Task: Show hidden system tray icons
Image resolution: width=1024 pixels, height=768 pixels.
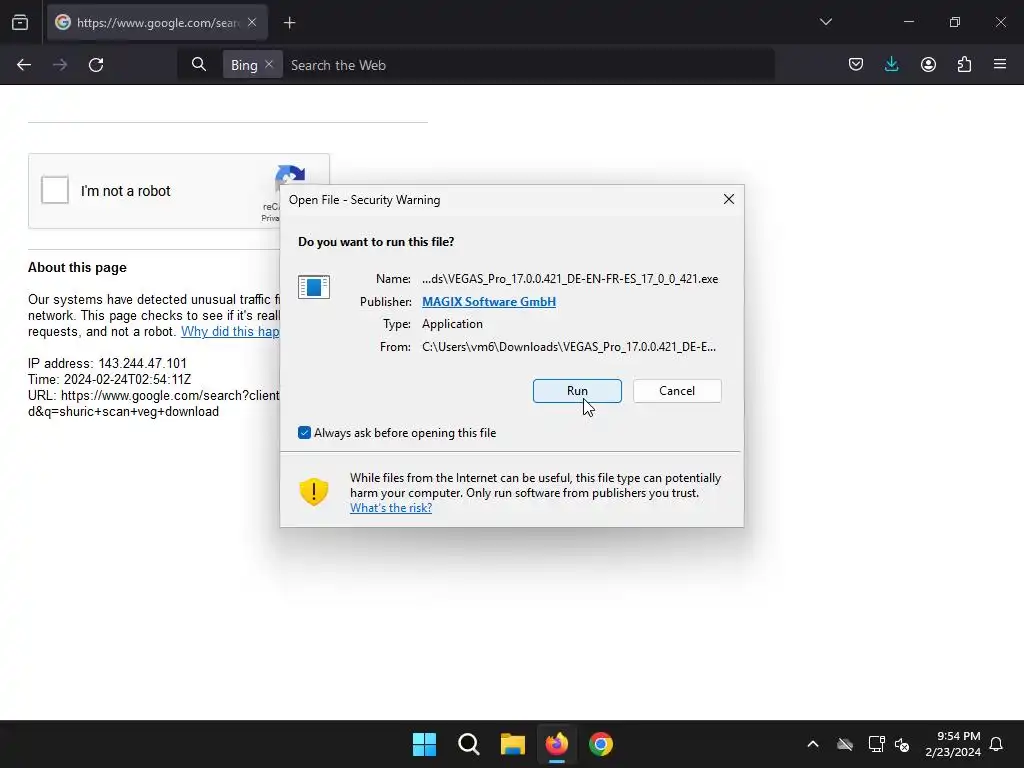Action: (813, 744)
